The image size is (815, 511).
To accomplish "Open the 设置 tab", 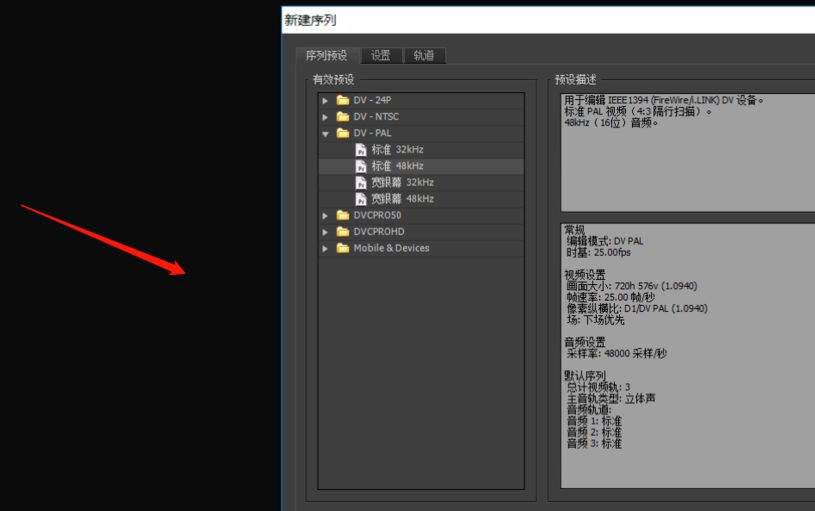I will (380, 55).
